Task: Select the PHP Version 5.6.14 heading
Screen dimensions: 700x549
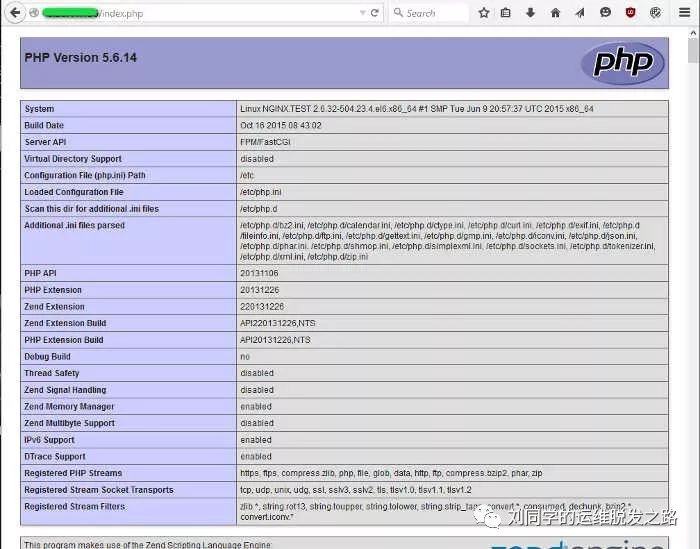Action: [x=80, y=58]
